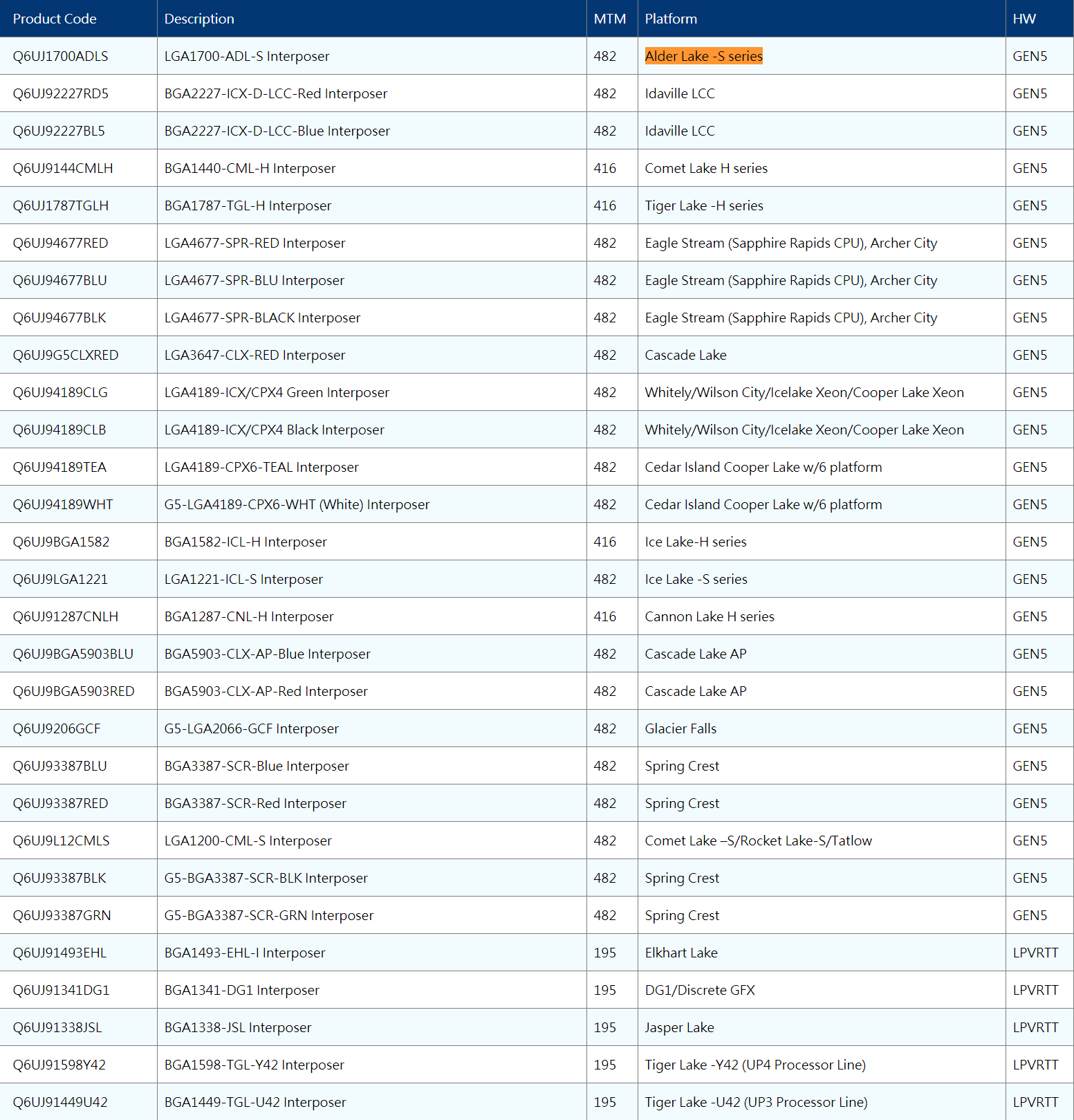
Task: Click Ice Lake-H series platform cell
Action: tap(696, 542)
